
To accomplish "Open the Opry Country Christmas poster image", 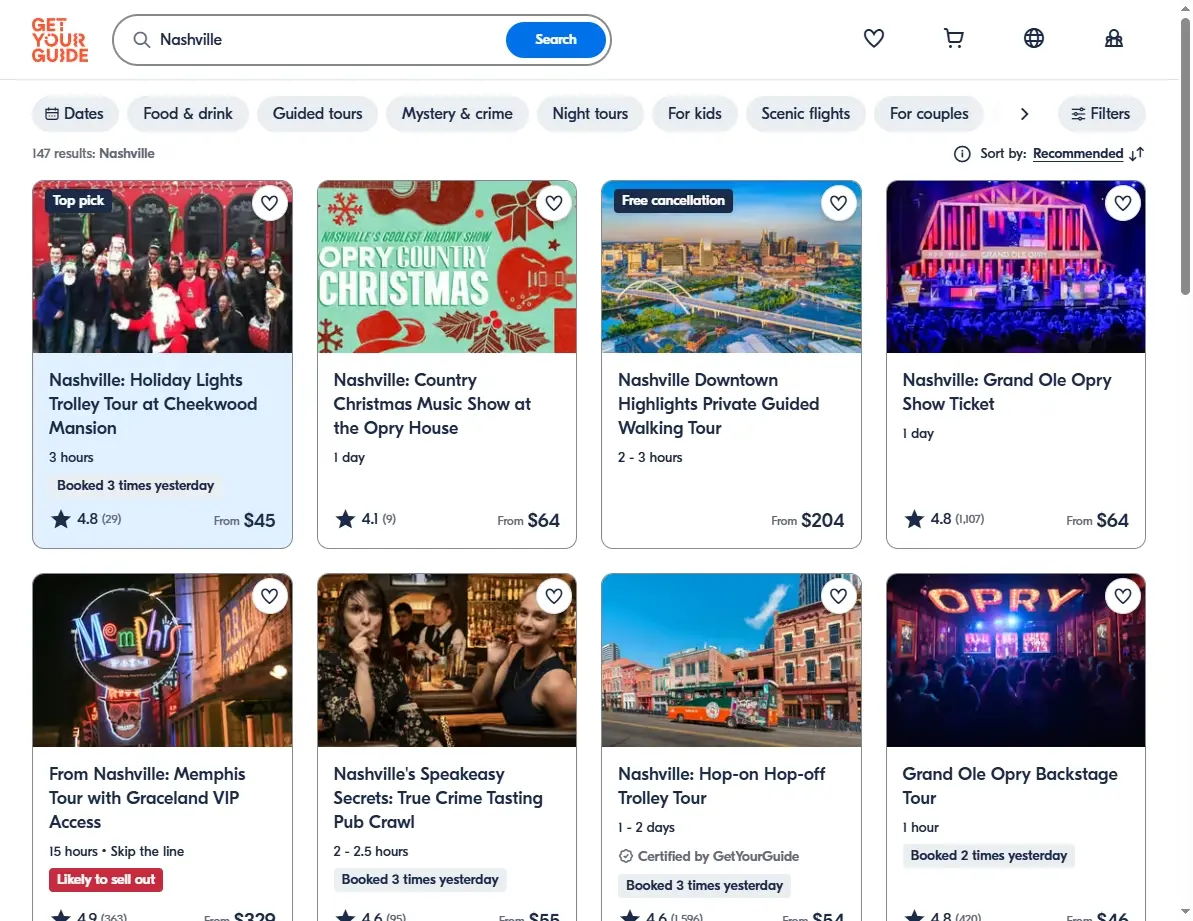I will (x=447, y=267).
